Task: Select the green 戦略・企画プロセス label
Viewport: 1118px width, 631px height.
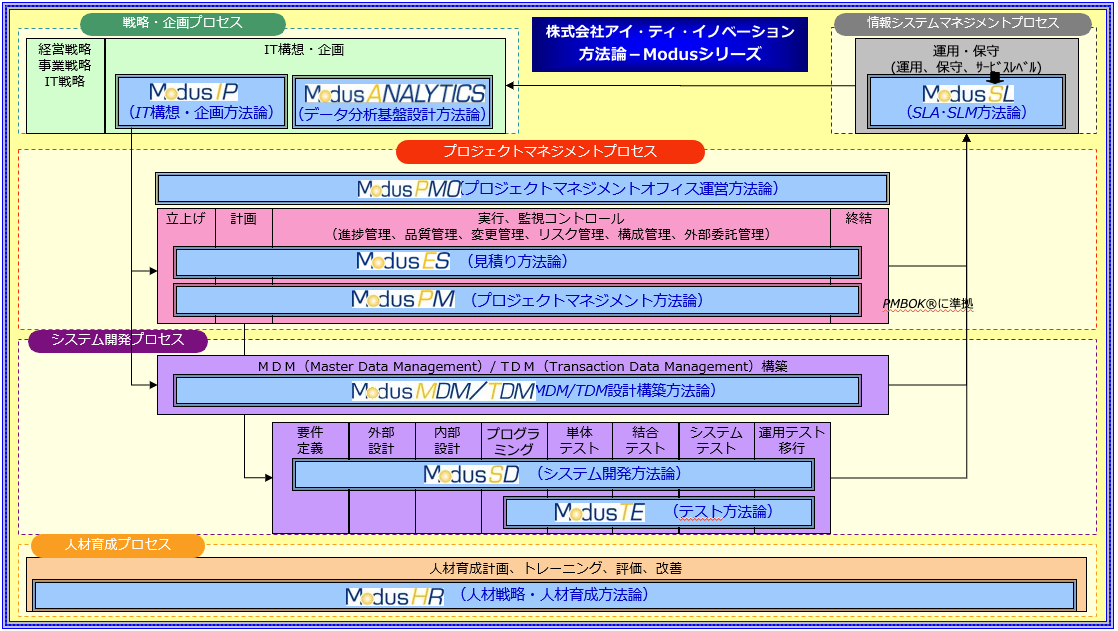Action: tap(183, 24)
